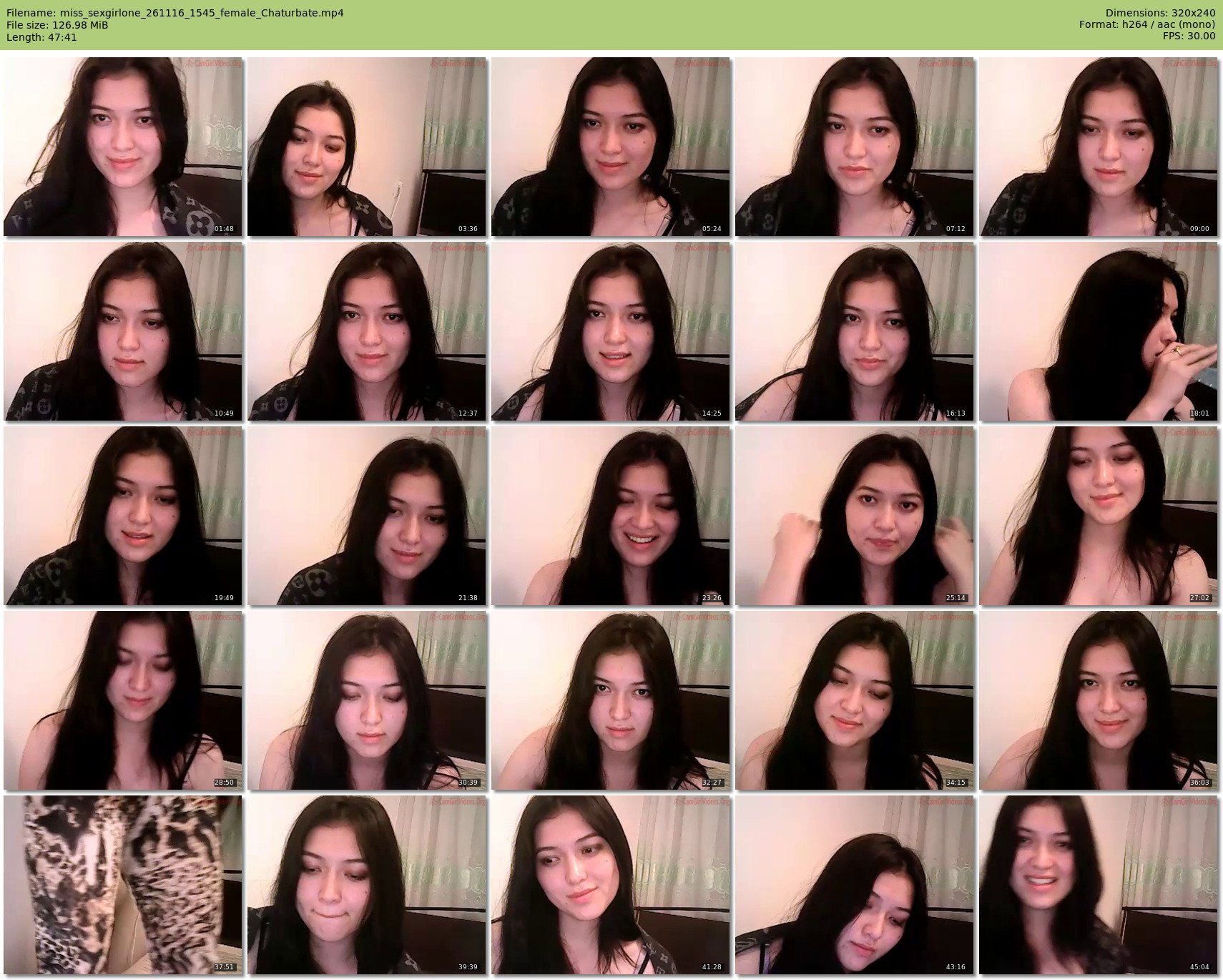Image resolution: width=1223 pixels, height=980 pixels.
Task: Click the Filename line in the header
Action: 175,13
